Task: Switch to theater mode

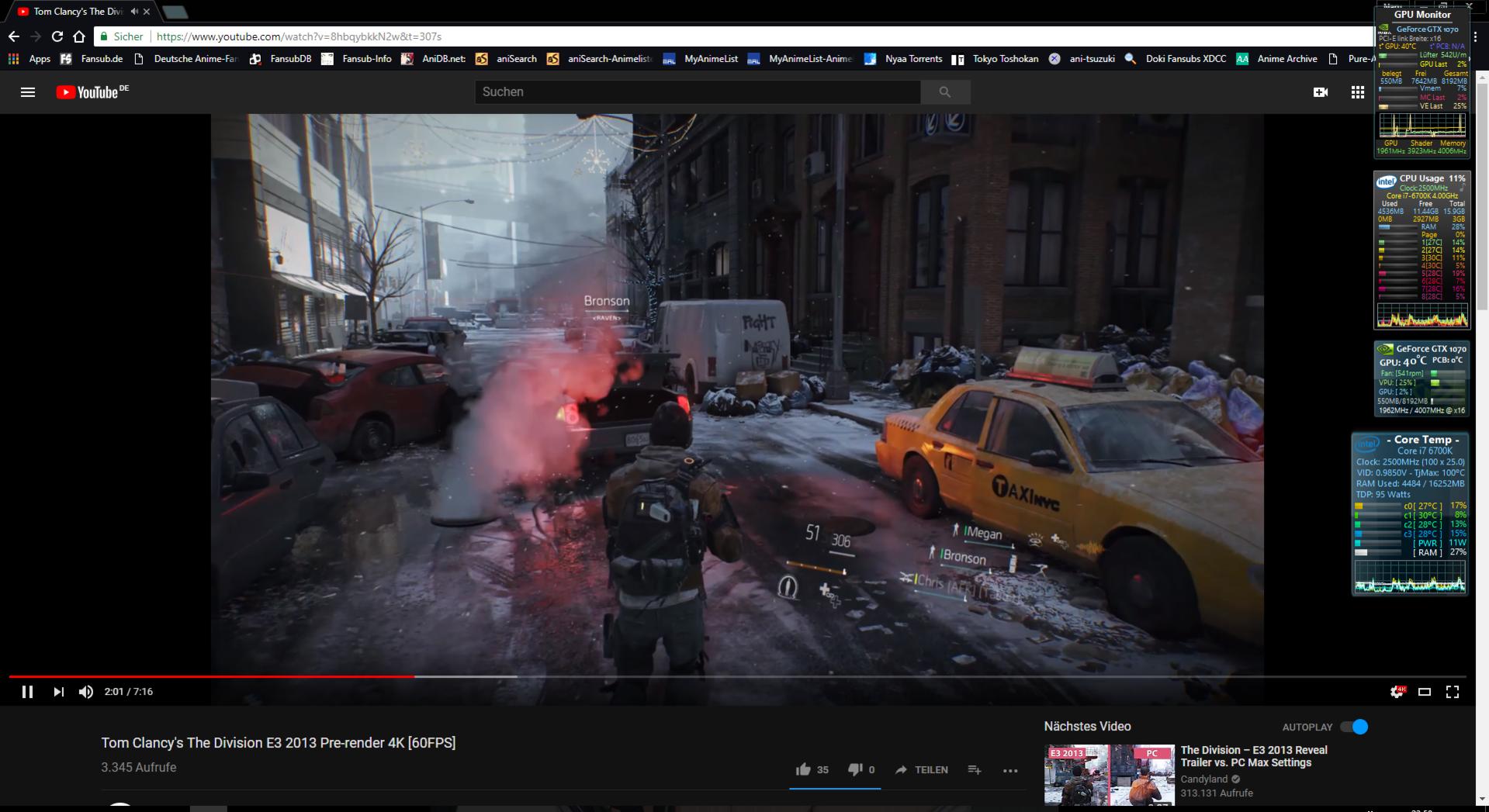Action: point(1425,692)
